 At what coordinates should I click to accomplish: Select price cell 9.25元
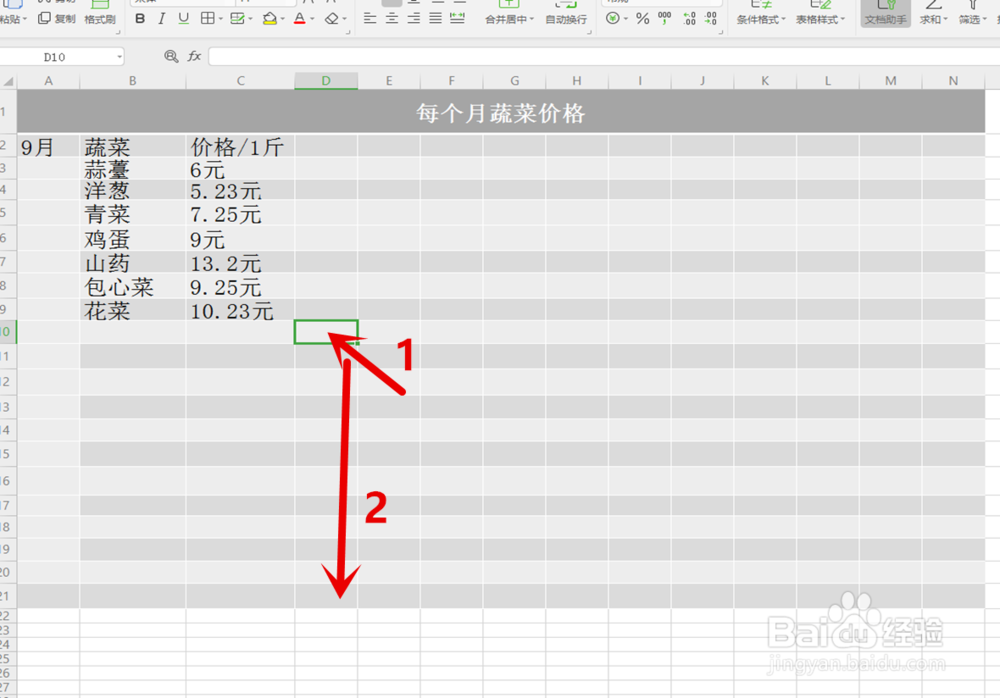(x=240, y=286)
